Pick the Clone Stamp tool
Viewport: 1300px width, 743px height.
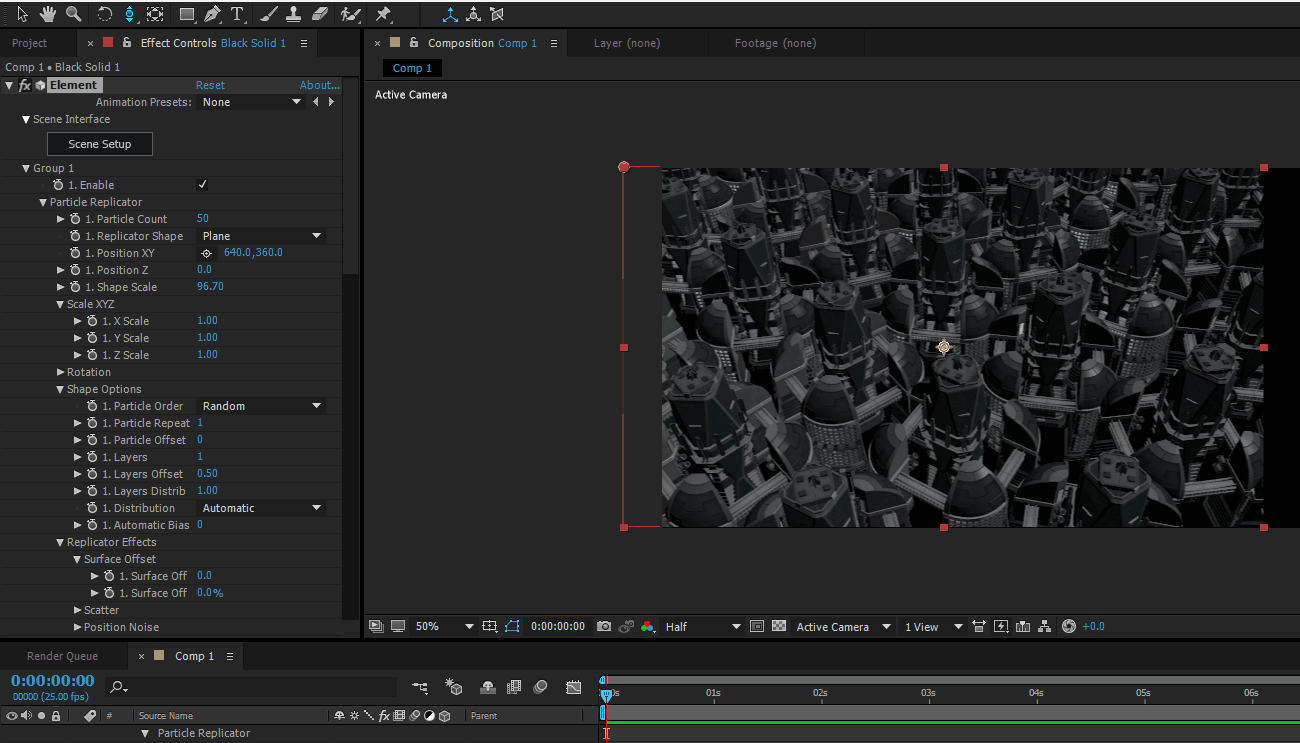[293, 14]
